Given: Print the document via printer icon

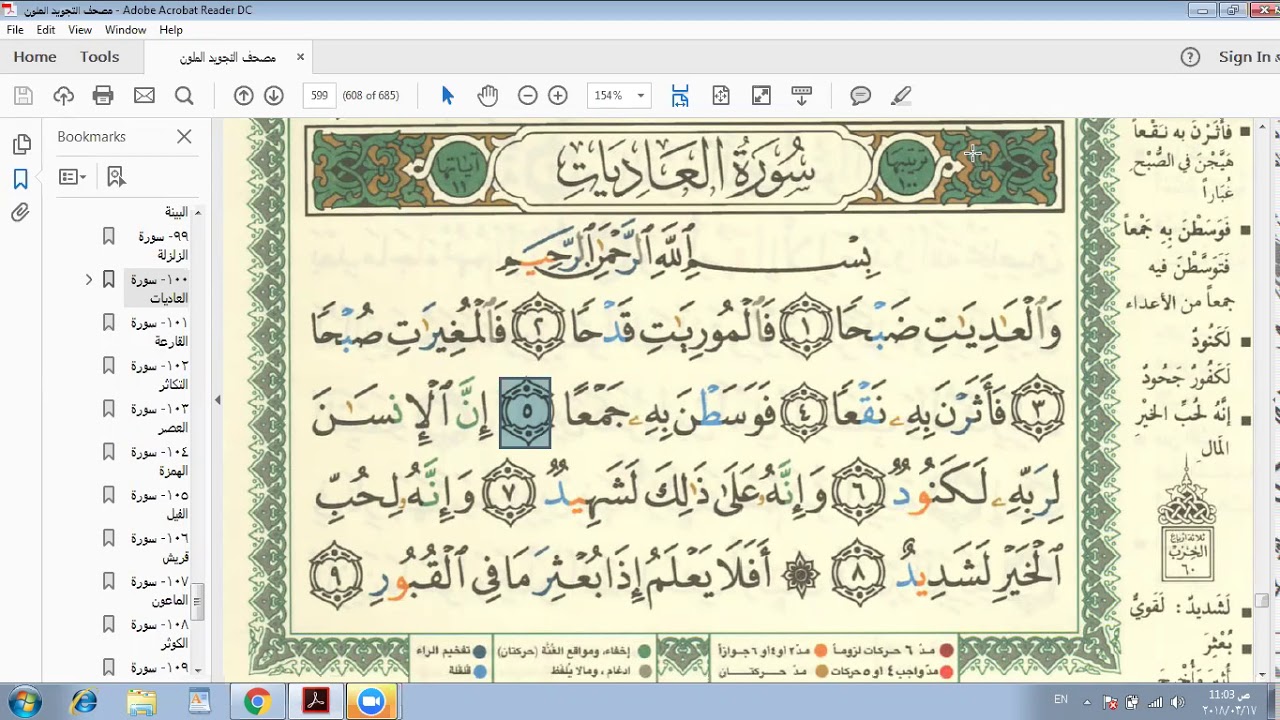Looking at the screenshot, I should [103, 96].
